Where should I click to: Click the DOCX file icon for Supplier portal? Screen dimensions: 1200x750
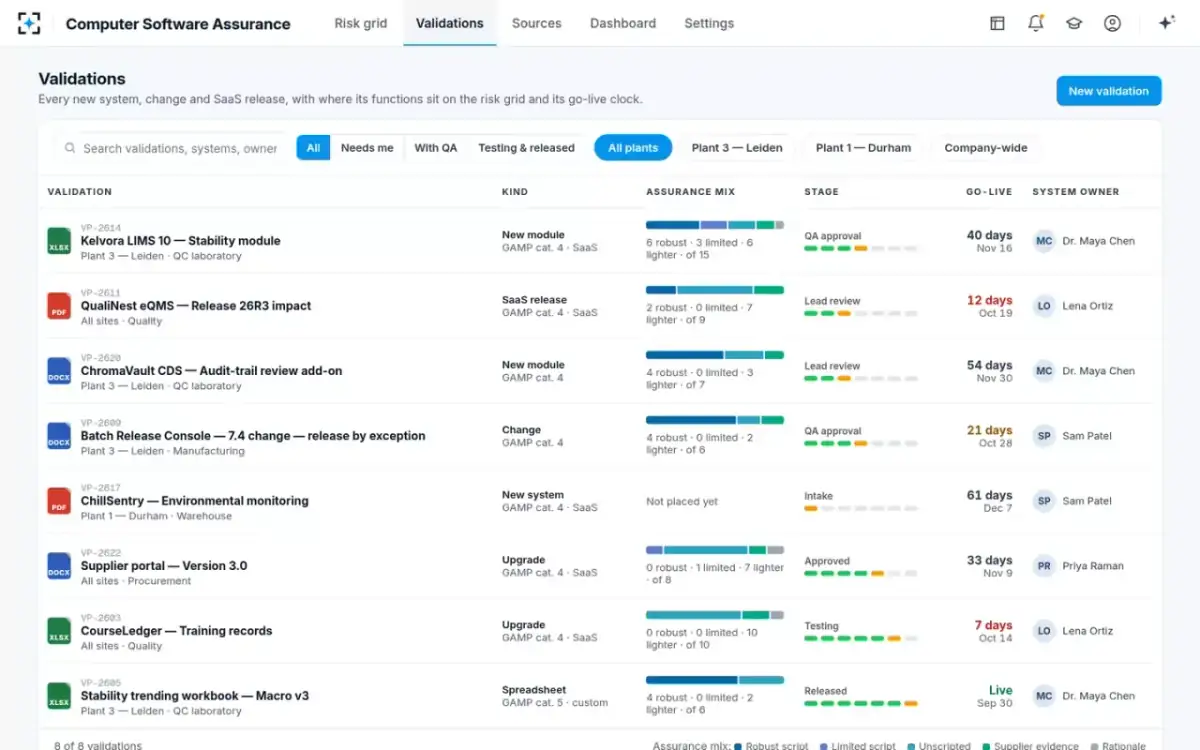point(59,566)
